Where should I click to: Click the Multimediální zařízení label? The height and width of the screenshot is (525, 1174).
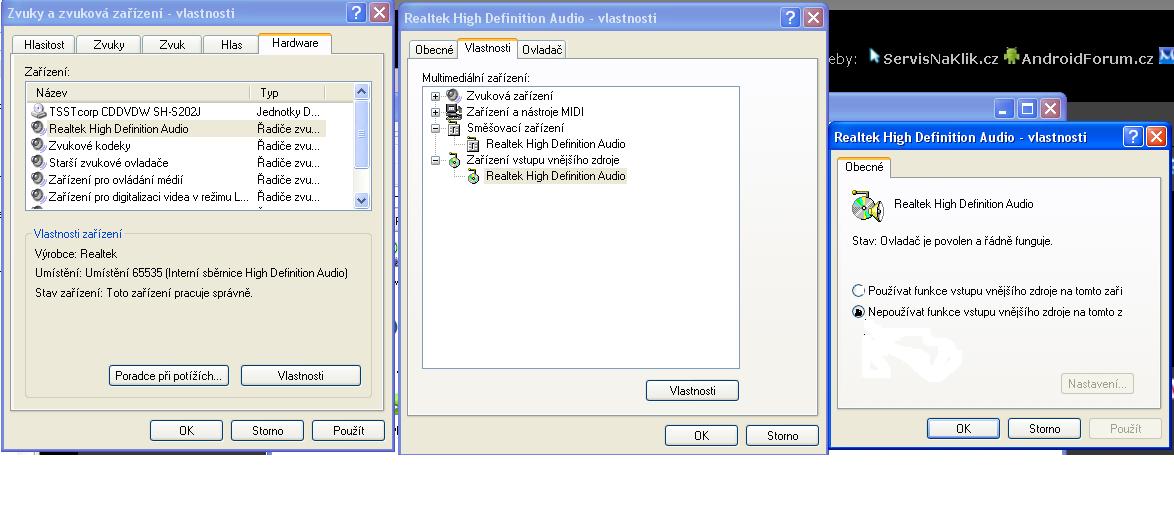click(476, 77)
